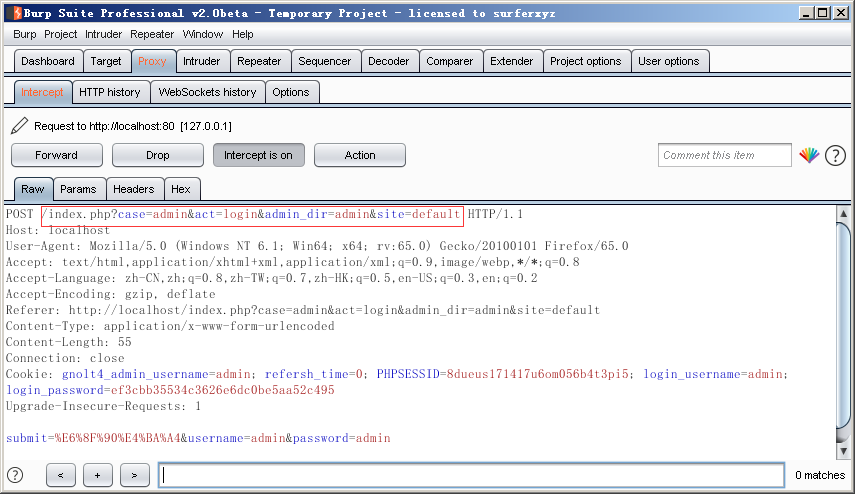The width and height of the screenshot is (855, 494).
Task: Open the search help icon at bottom left
Action: tap(15, 475)
